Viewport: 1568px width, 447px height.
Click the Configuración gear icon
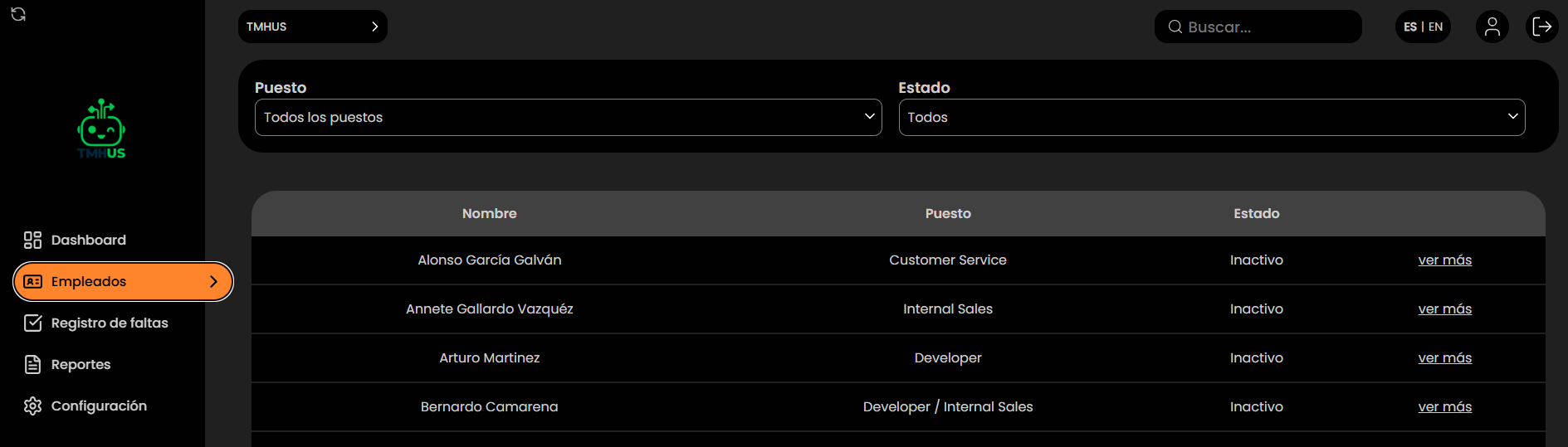(x=32, y=406)
